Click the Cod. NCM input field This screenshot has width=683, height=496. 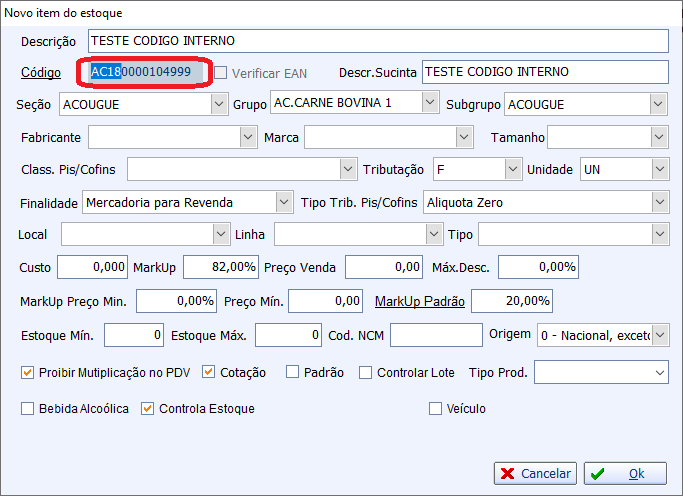(435, 334)
